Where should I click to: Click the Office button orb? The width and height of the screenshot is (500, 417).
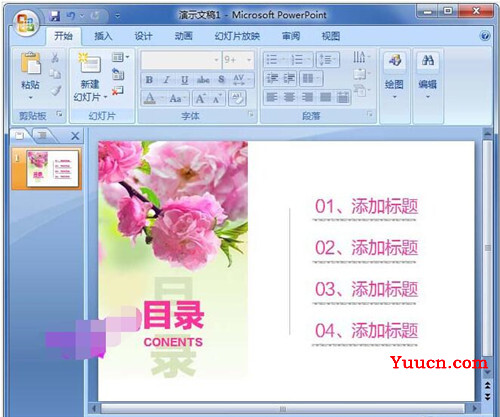(26, 22)
